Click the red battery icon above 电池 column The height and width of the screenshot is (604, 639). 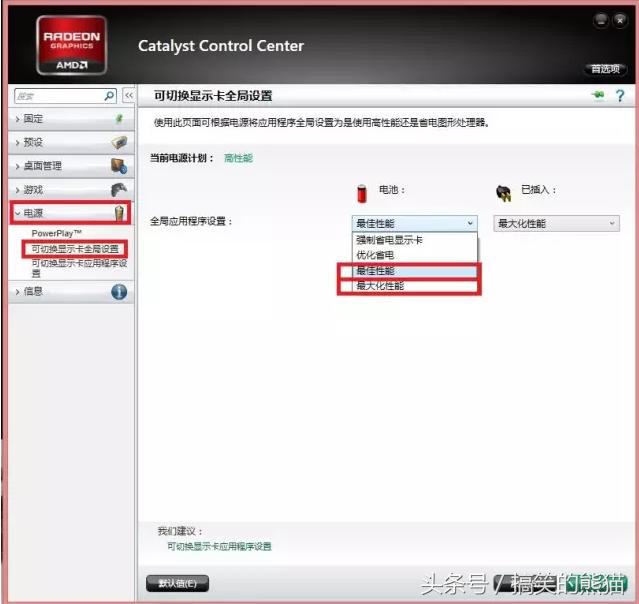pos(361,193)
